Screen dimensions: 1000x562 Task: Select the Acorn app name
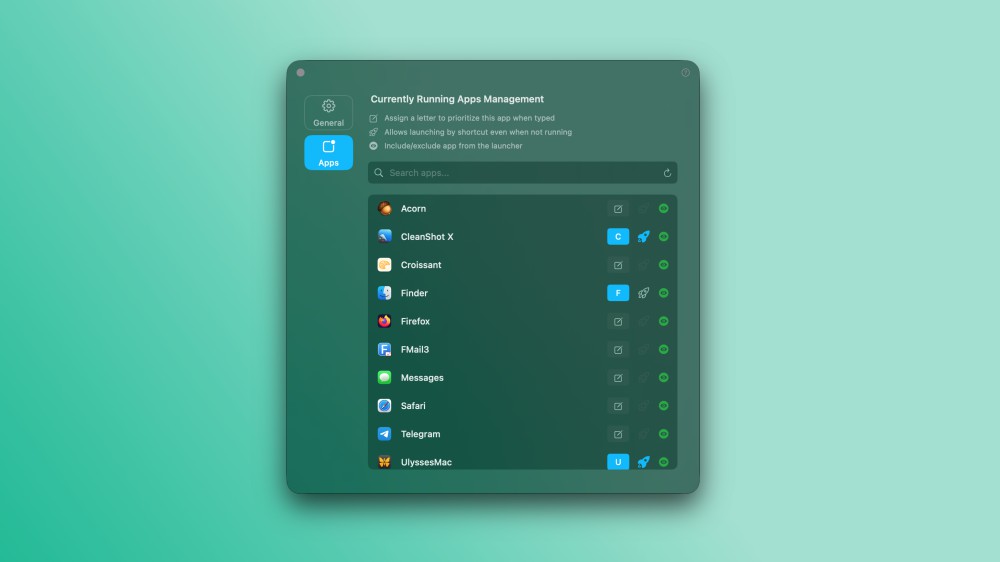[x=413, y=209]
